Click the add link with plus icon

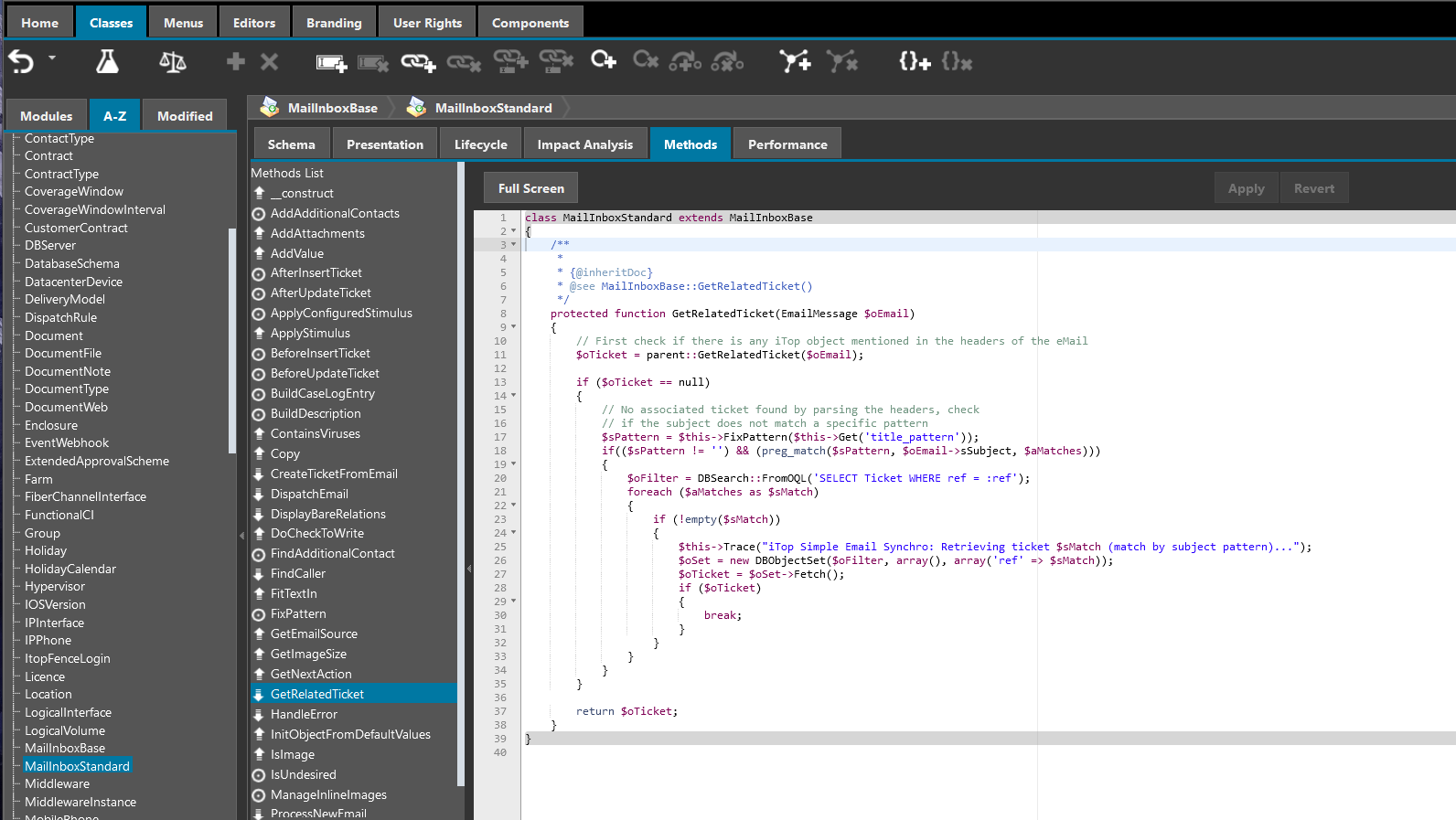(418, 62)
